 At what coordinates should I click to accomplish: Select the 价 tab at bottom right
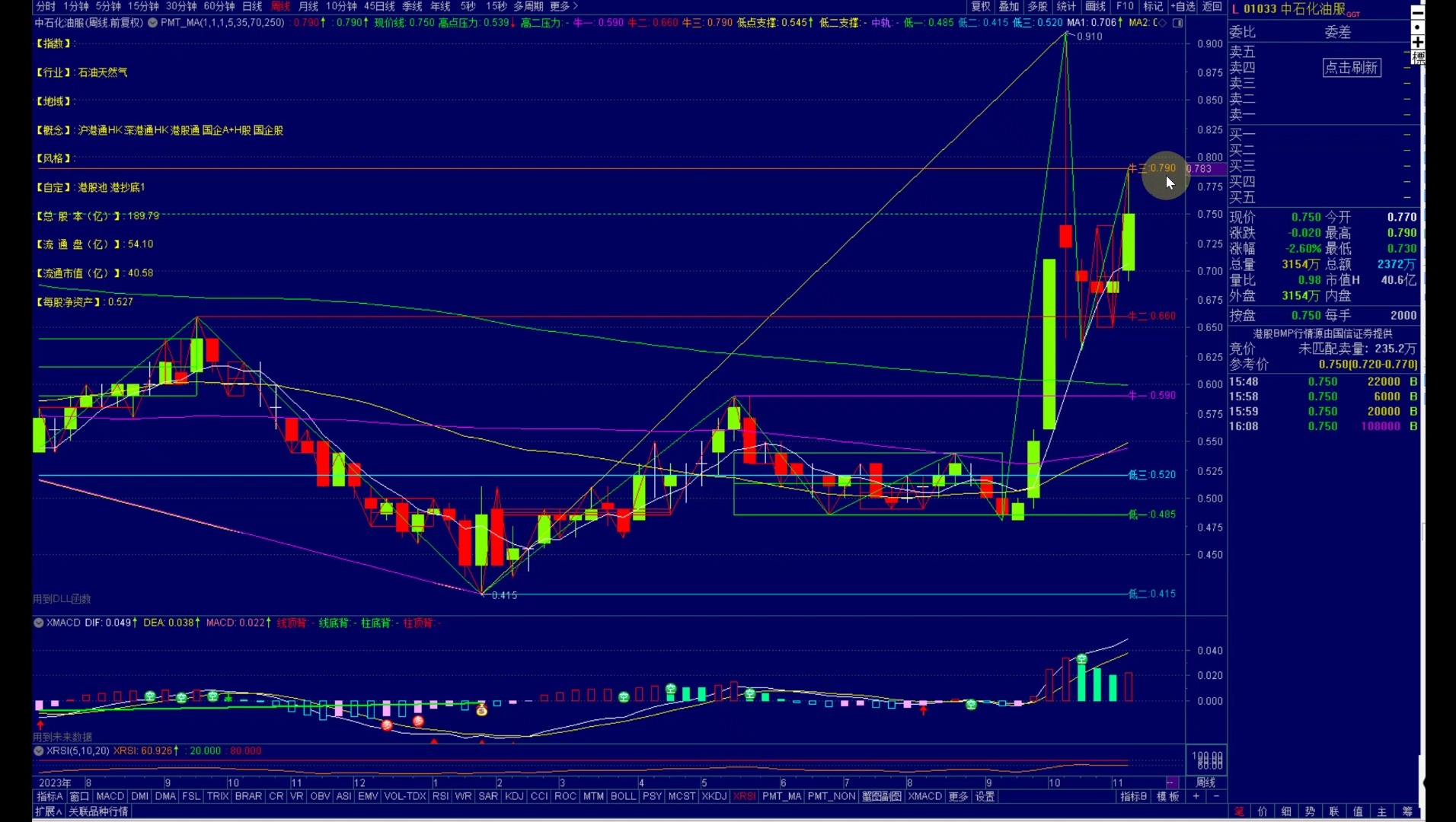pos(1263,811)
